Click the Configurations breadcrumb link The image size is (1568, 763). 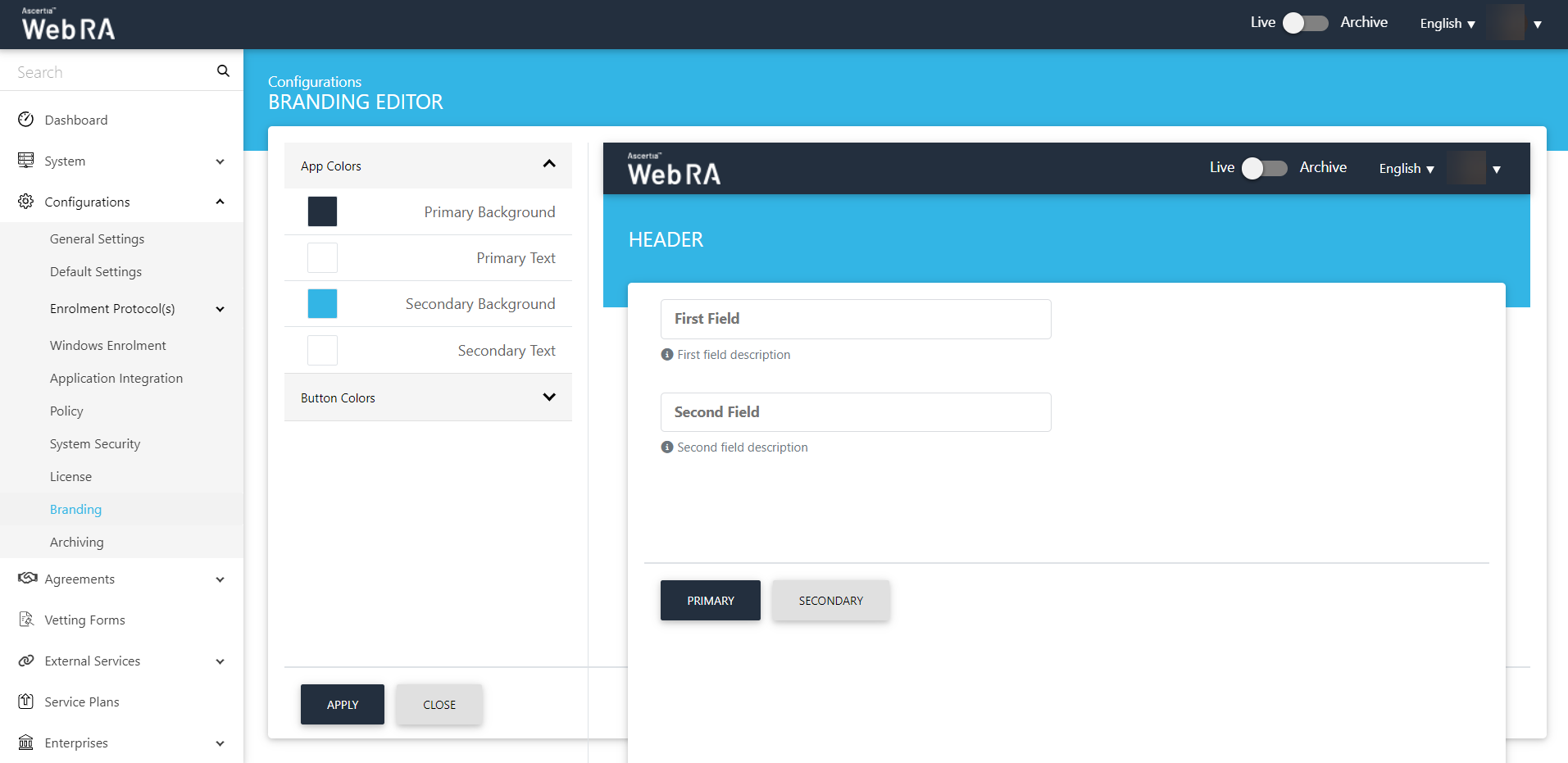pos(315,81)
